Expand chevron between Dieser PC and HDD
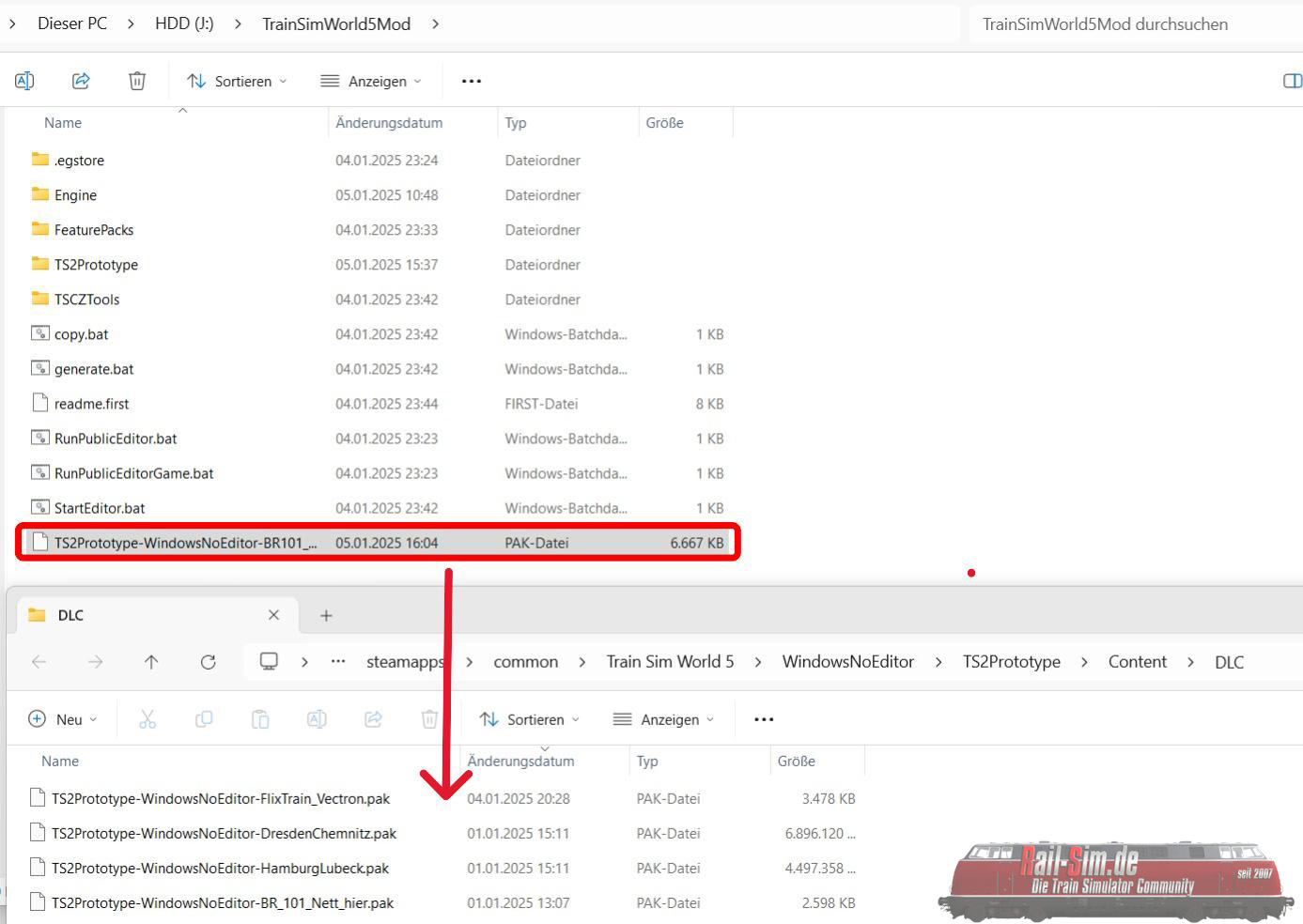Screen dimensions: 1303x924 pyautogui.click(x=131, y=23)
